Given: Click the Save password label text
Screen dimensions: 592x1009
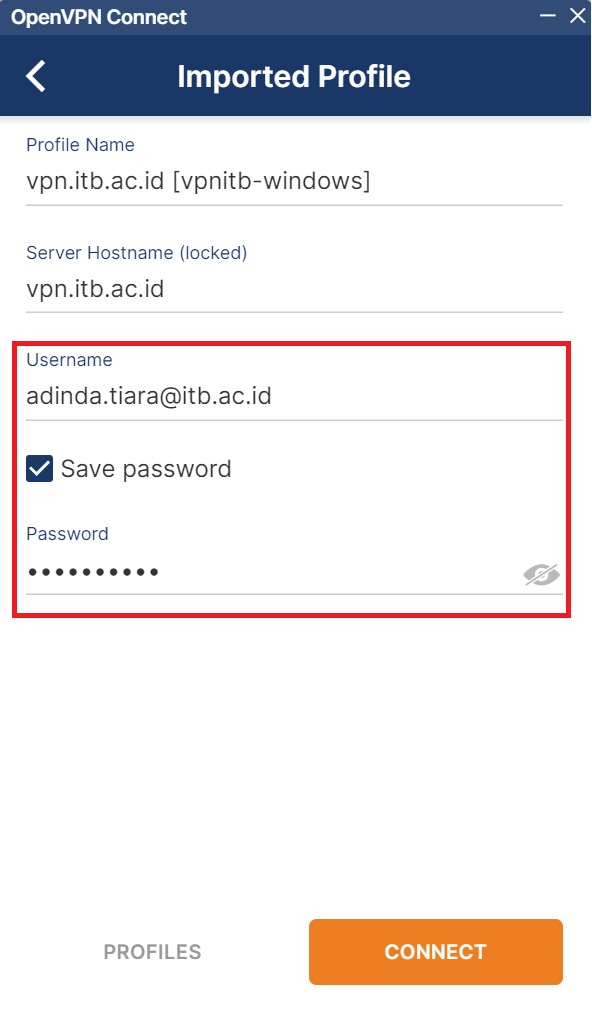Looking at the screenshot, I should (x=146, y=468).
